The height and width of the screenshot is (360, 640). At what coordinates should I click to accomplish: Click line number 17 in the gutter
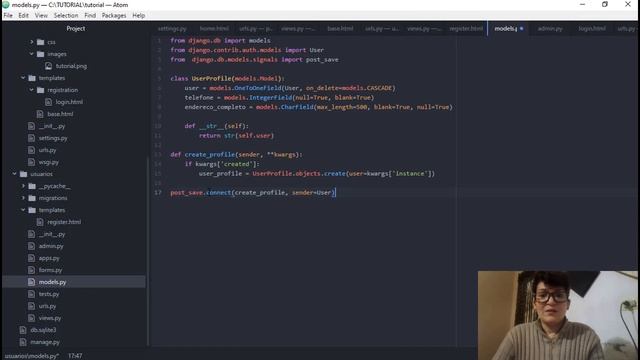tap(158, 192)
